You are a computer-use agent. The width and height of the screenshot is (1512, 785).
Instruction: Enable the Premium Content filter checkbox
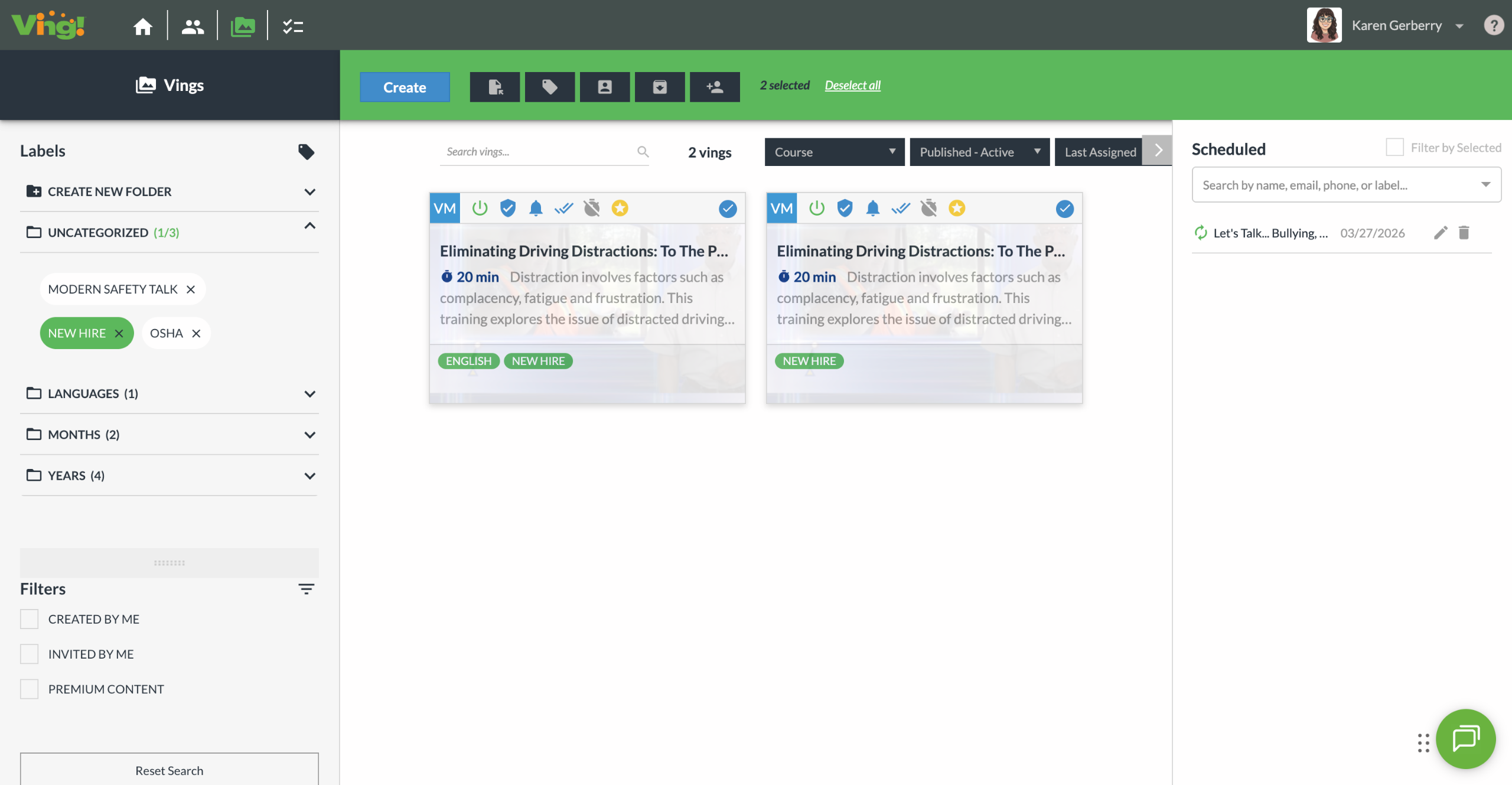[x=30, y=689]
